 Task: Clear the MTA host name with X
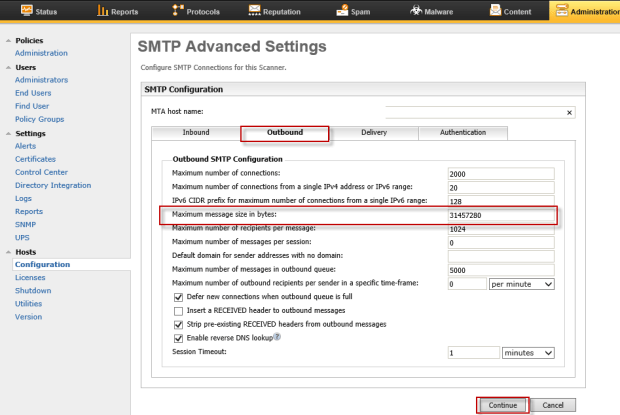[570, 113]
